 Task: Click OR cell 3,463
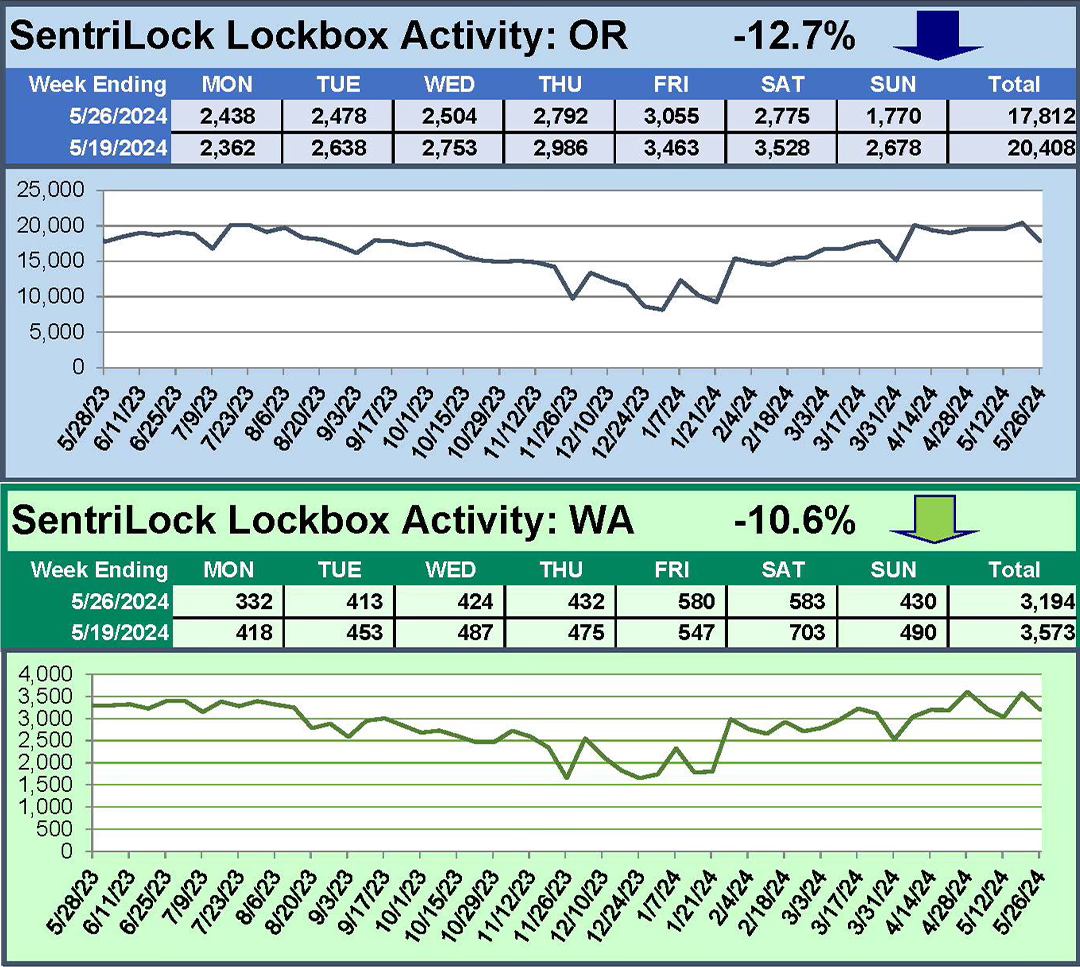tap(672, 148)
